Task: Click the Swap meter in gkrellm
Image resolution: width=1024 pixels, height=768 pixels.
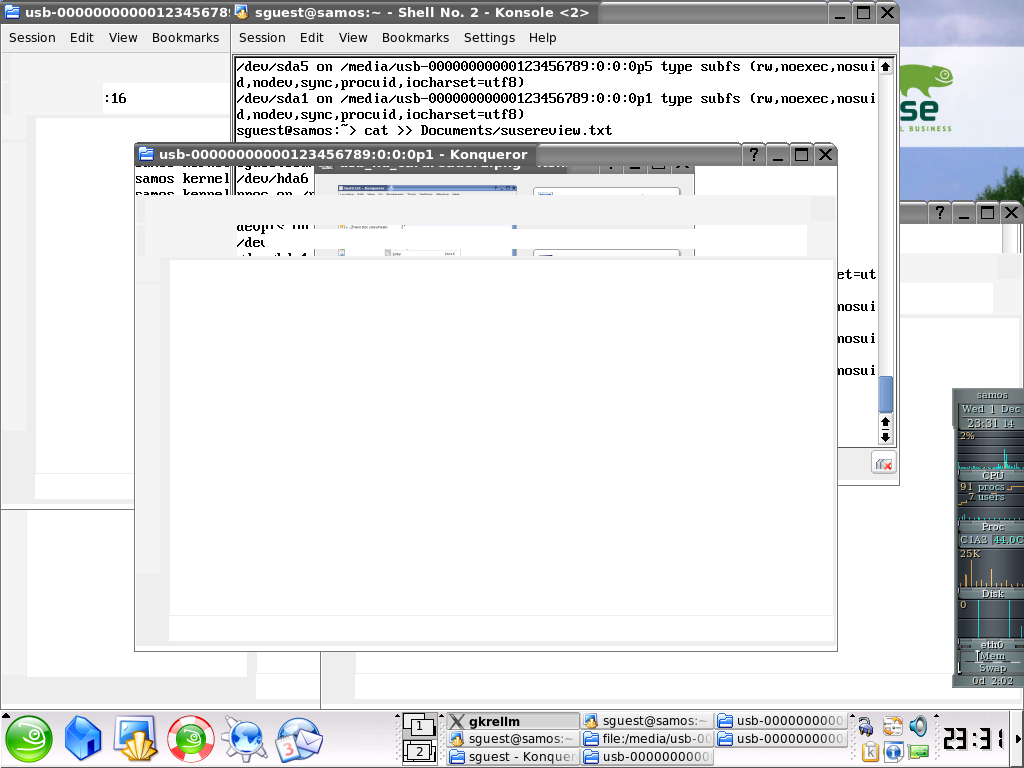Action: (x=991, y=668)
